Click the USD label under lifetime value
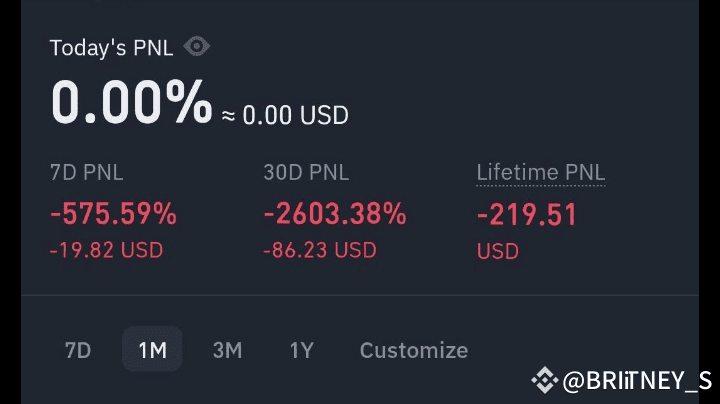This screenshot has width=720, height=404. (497, 250)
